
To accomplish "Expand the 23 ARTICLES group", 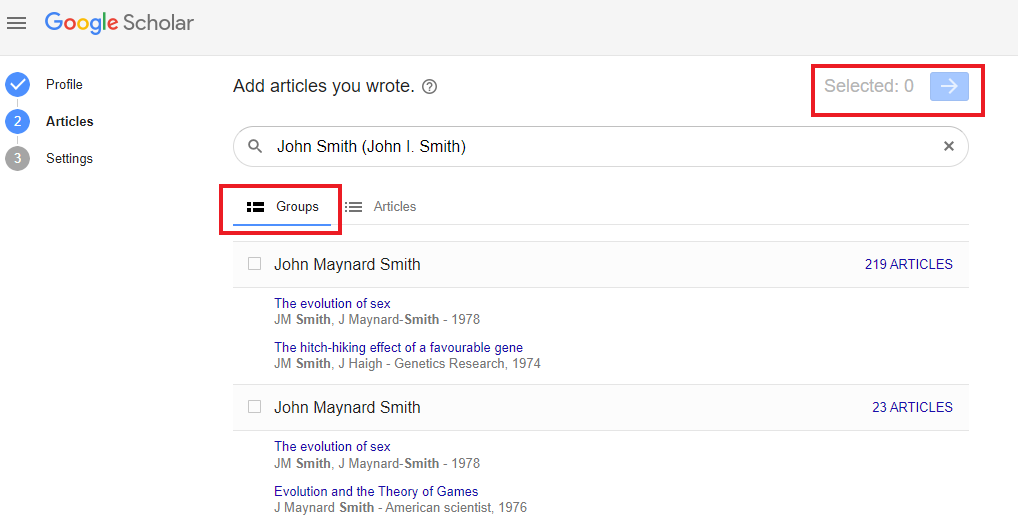I will click(x=912, y=407).
